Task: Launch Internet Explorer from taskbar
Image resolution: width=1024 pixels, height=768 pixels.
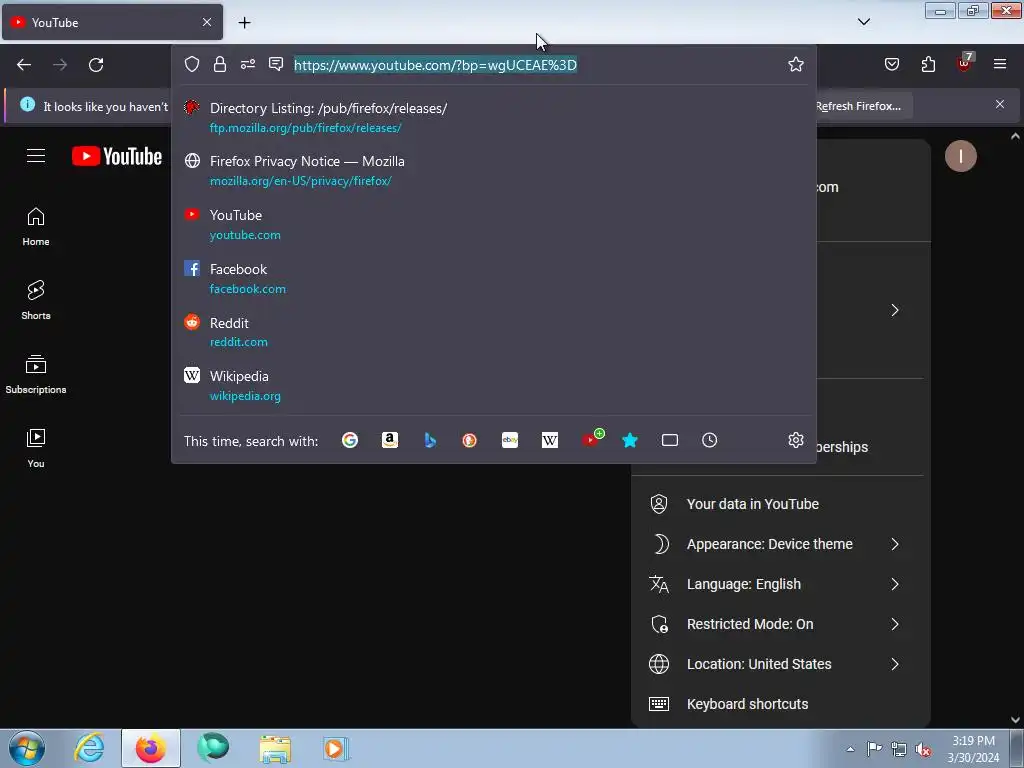Action: click(89, 748)
